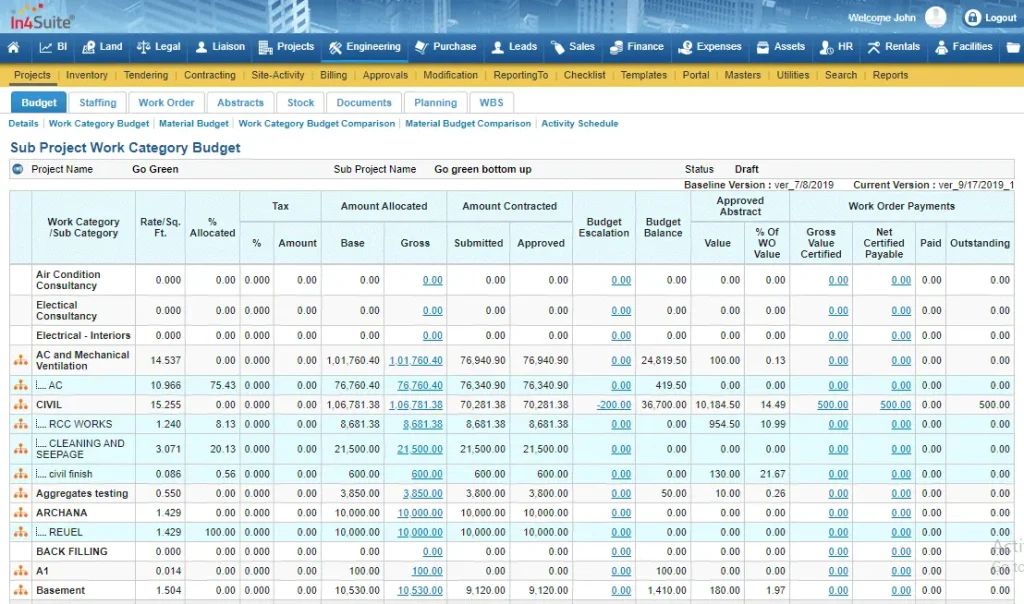This screenshot has width=1024, height=604.
Task: Open the Material Budget Comparison link
Action: pyautogui.click(x=467, y=124)
